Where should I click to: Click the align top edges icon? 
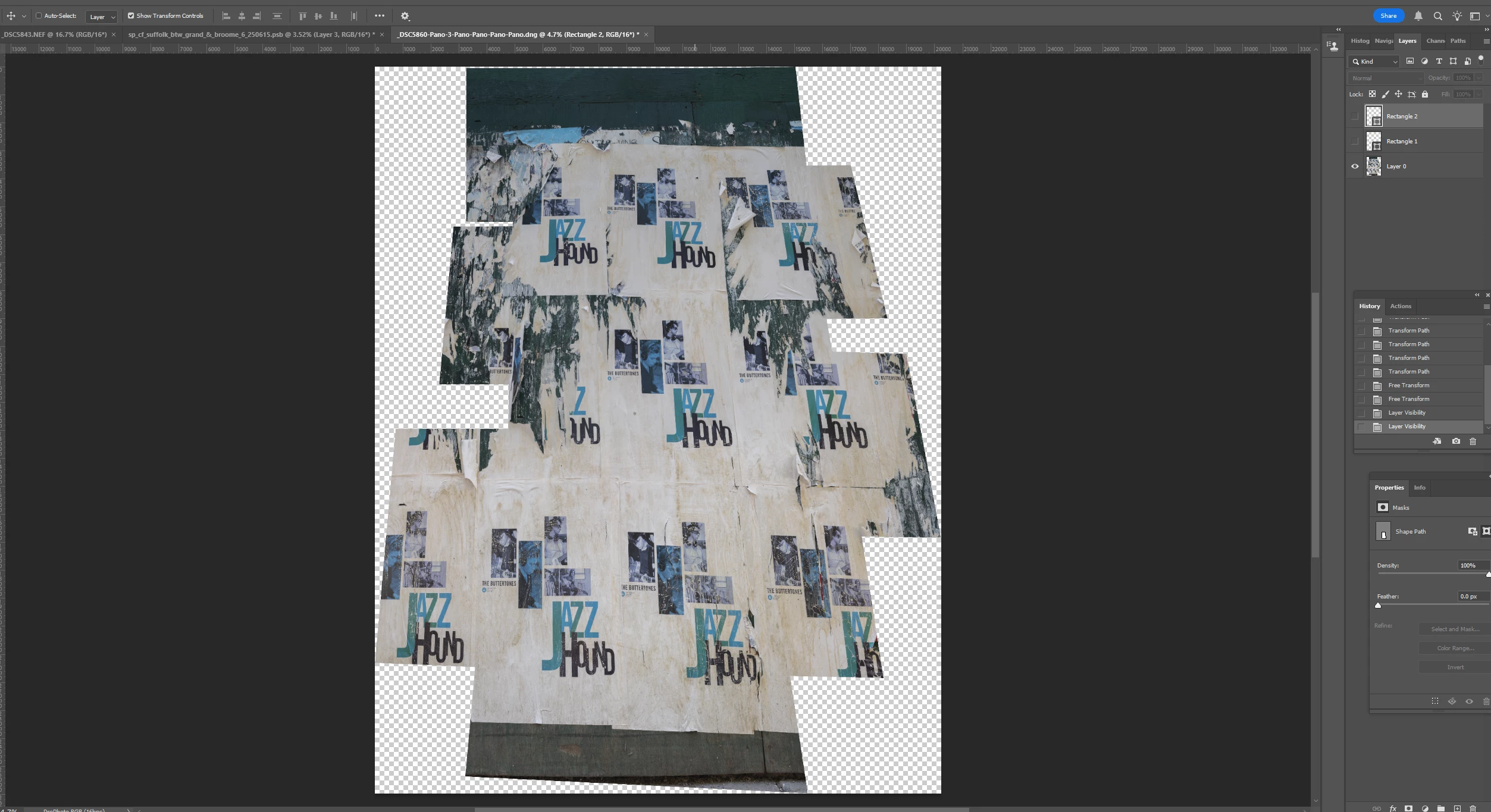coord(302,16)
